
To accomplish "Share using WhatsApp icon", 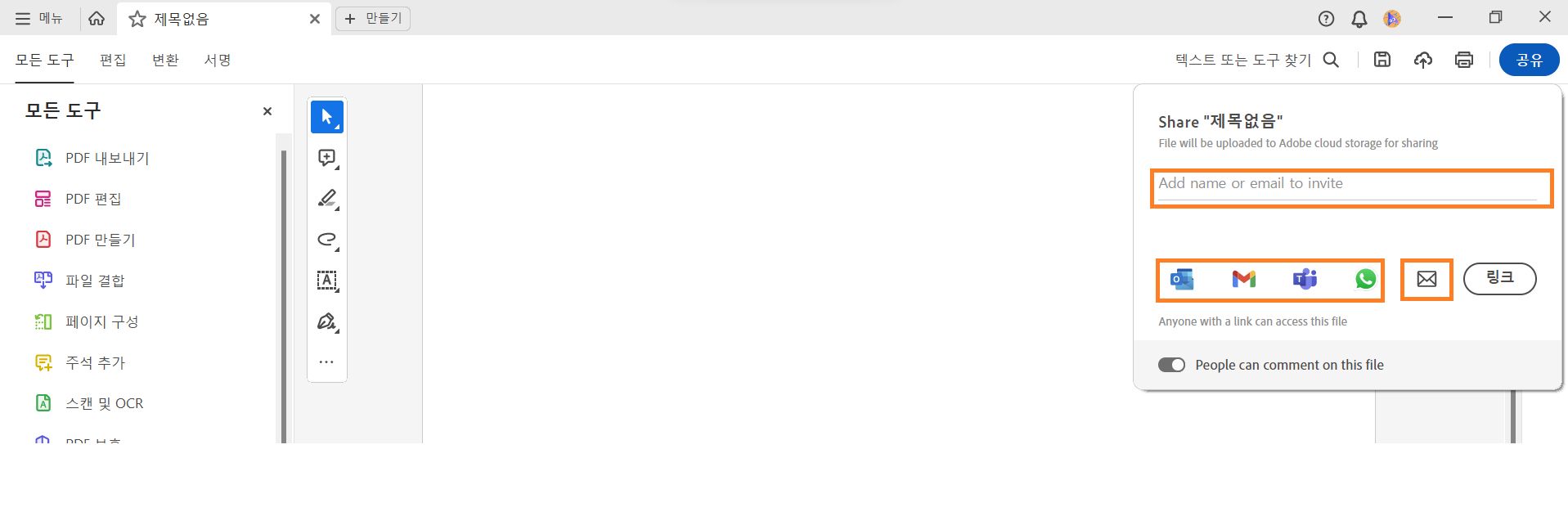I will [1365, 279].
